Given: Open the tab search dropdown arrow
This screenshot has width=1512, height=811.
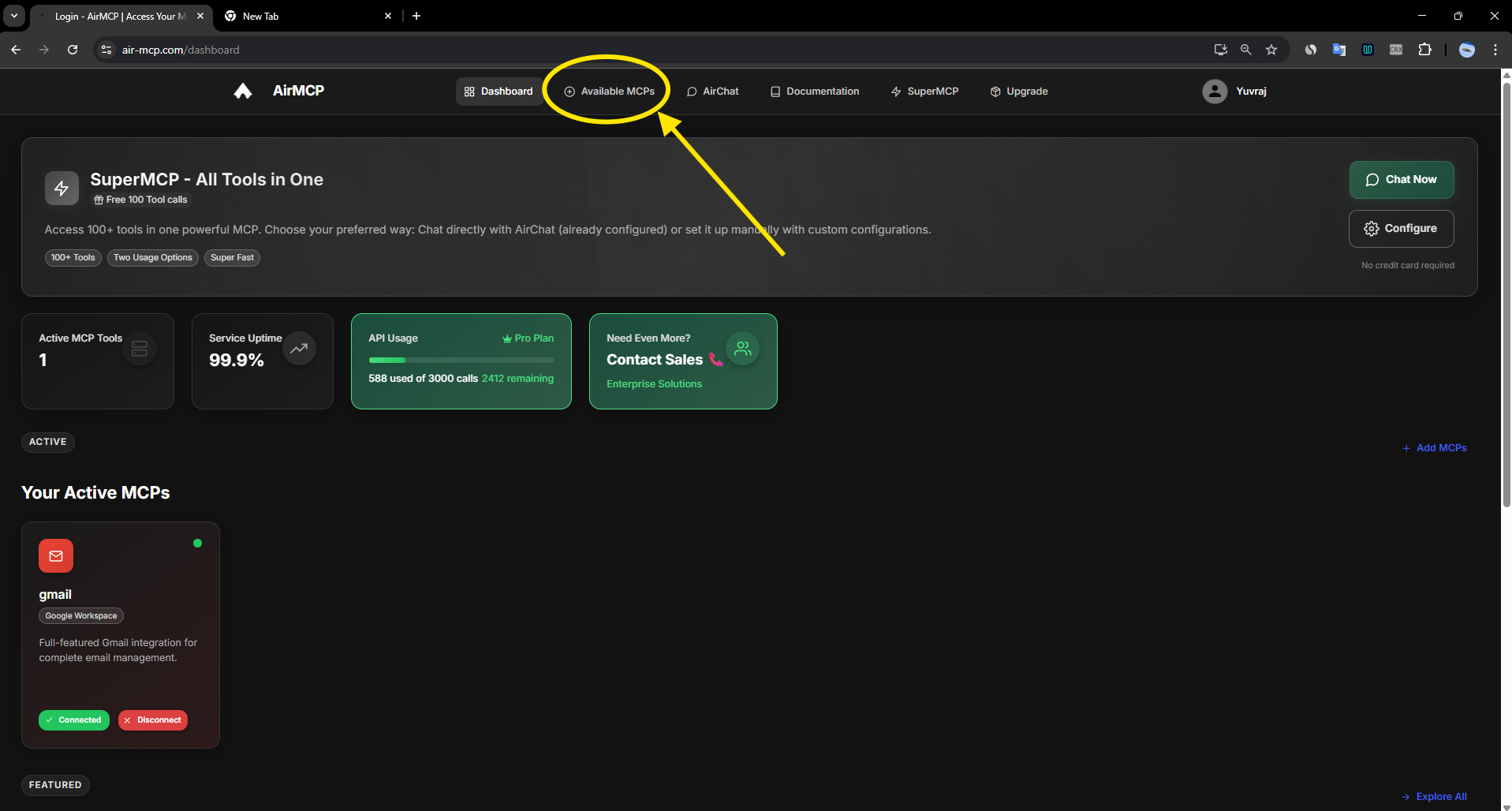Looking at the screenshot, I should pyautogui.click(x=14, y=16).
